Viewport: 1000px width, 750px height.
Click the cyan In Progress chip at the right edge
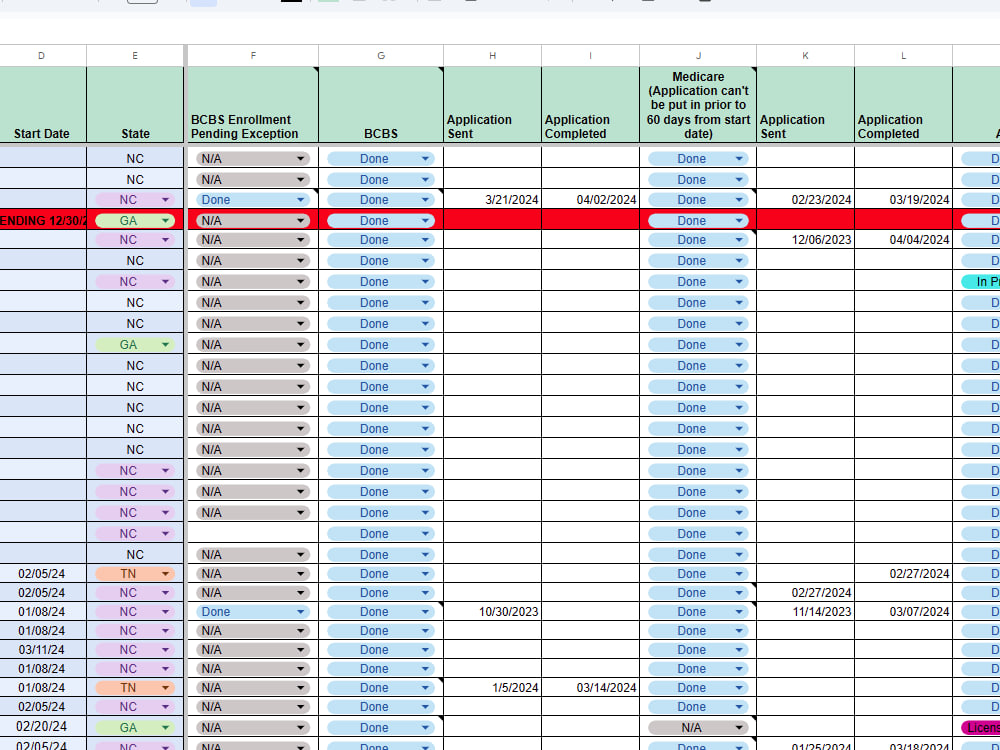click(981, 282)
